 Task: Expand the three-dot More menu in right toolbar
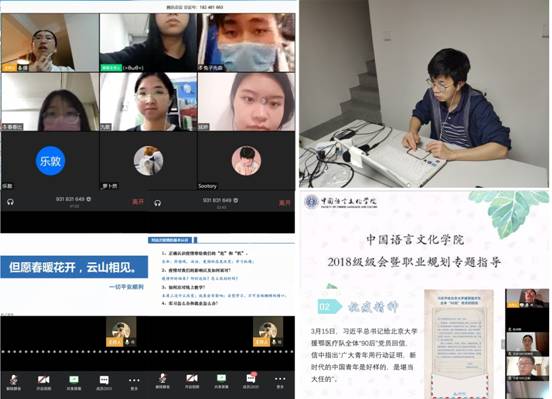coord(280,379)
